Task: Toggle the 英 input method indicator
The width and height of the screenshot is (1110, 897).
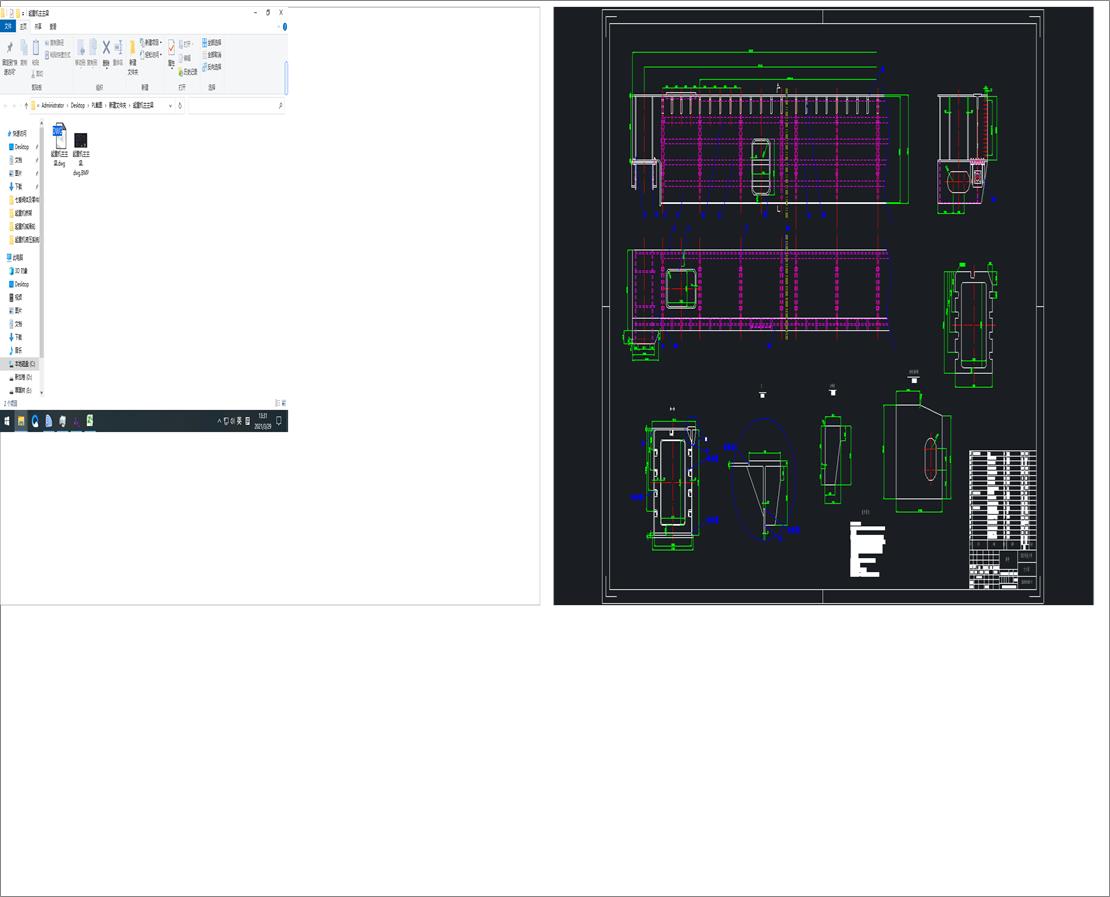Action: pyautogui.click(x=239, y=421)
